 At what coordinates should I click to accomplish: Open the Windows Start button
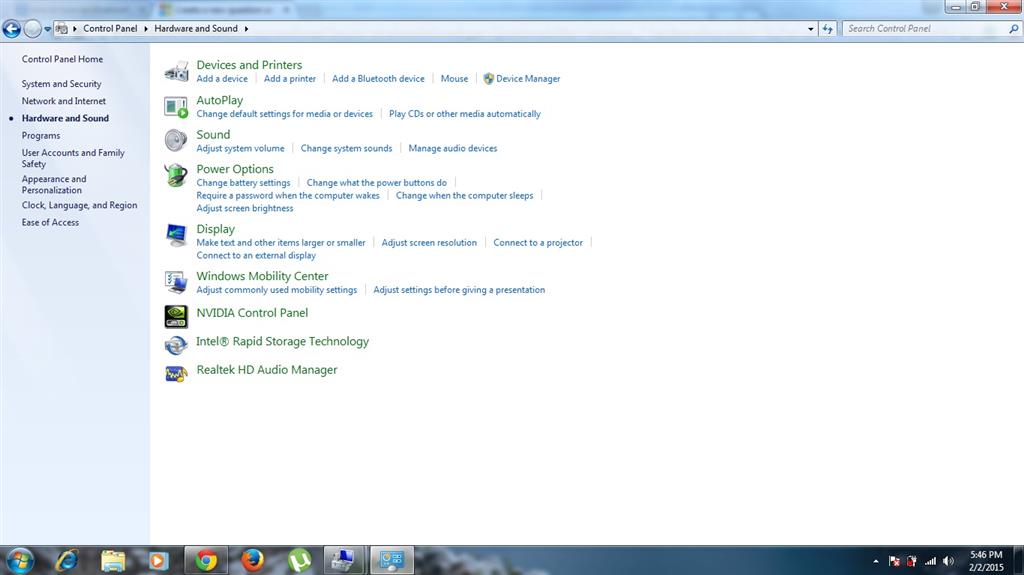point(20,561)
